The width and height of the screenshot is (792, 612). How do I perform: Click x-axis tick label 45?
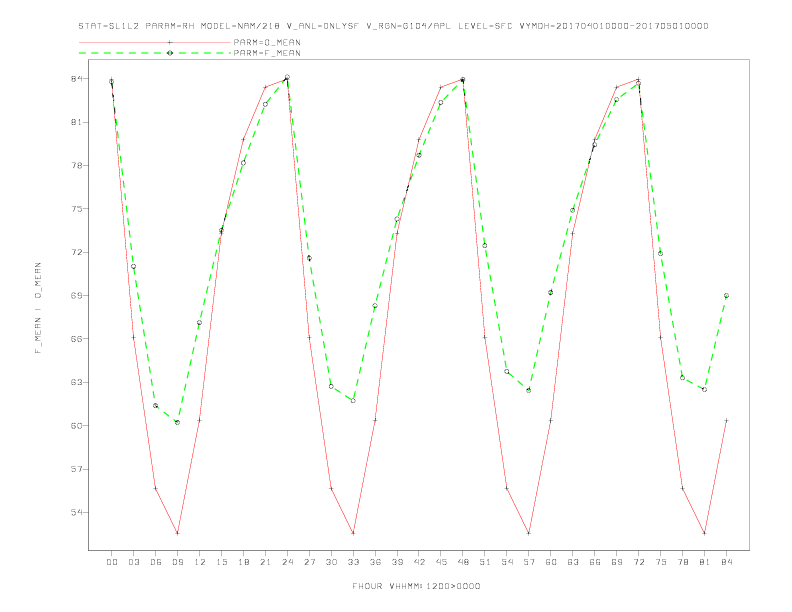pyautogui.click(x=441, y=562)
